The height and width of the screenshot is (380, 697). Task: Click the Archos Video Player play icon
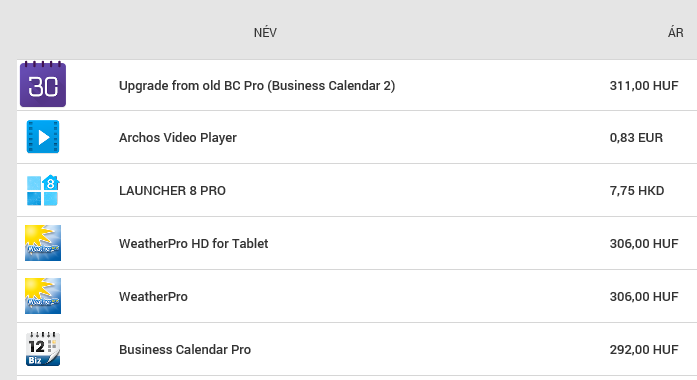43,137
